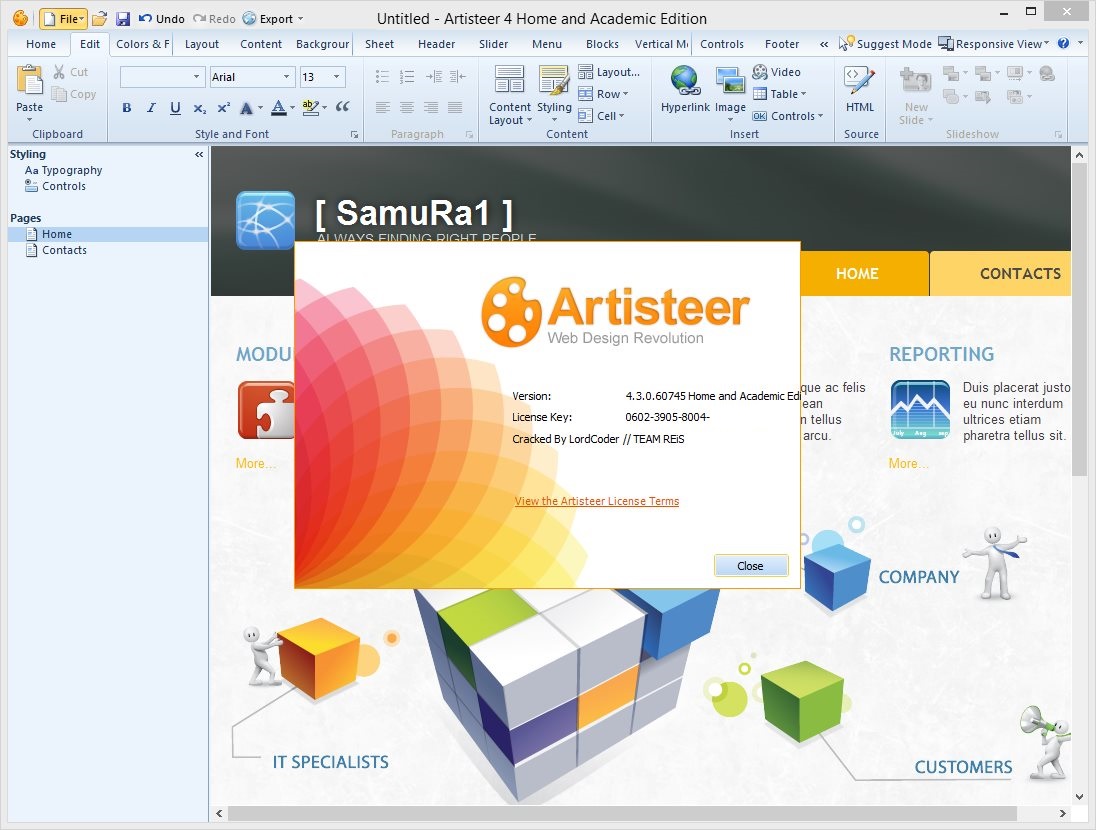Click the Copy icon
The height and width of the screenshot is (830, 1096).
59,94
